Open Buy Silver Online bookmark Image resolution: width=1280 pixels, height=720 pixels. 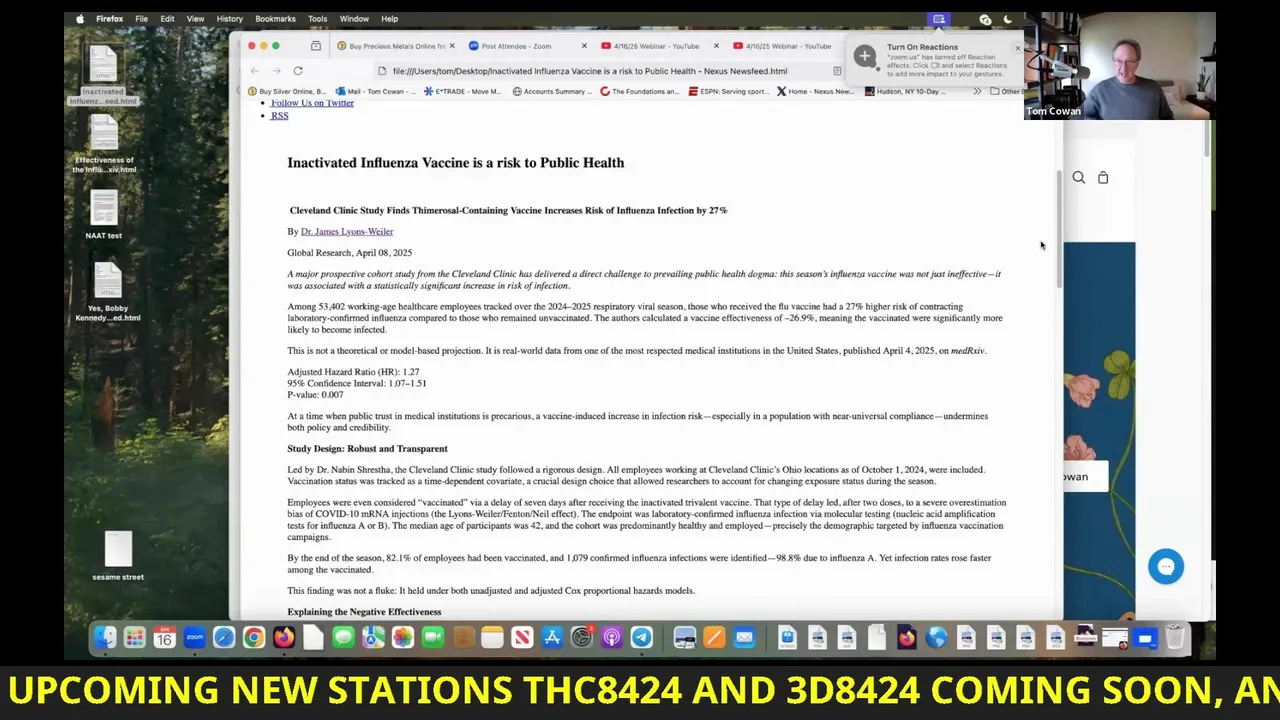[x=287, y=91]
